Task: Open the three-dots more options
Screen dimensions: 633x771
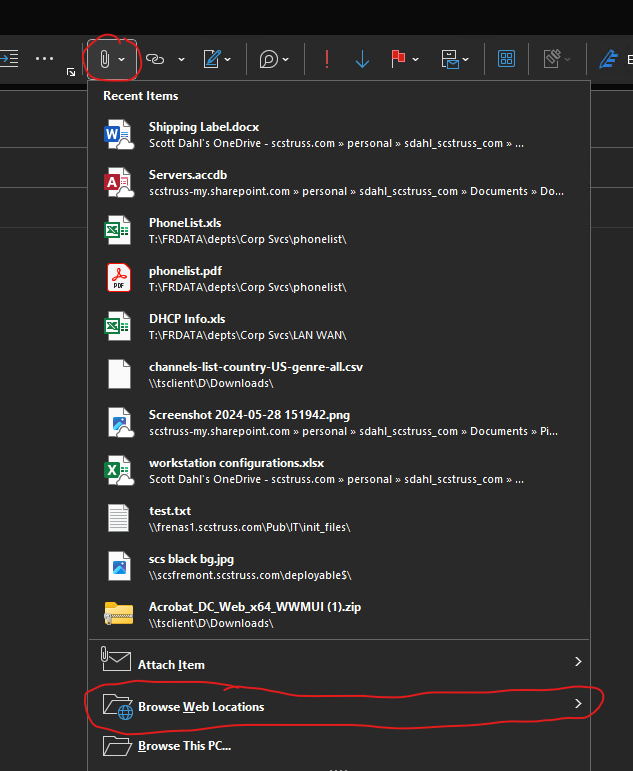Action: (x=44, y=59)
